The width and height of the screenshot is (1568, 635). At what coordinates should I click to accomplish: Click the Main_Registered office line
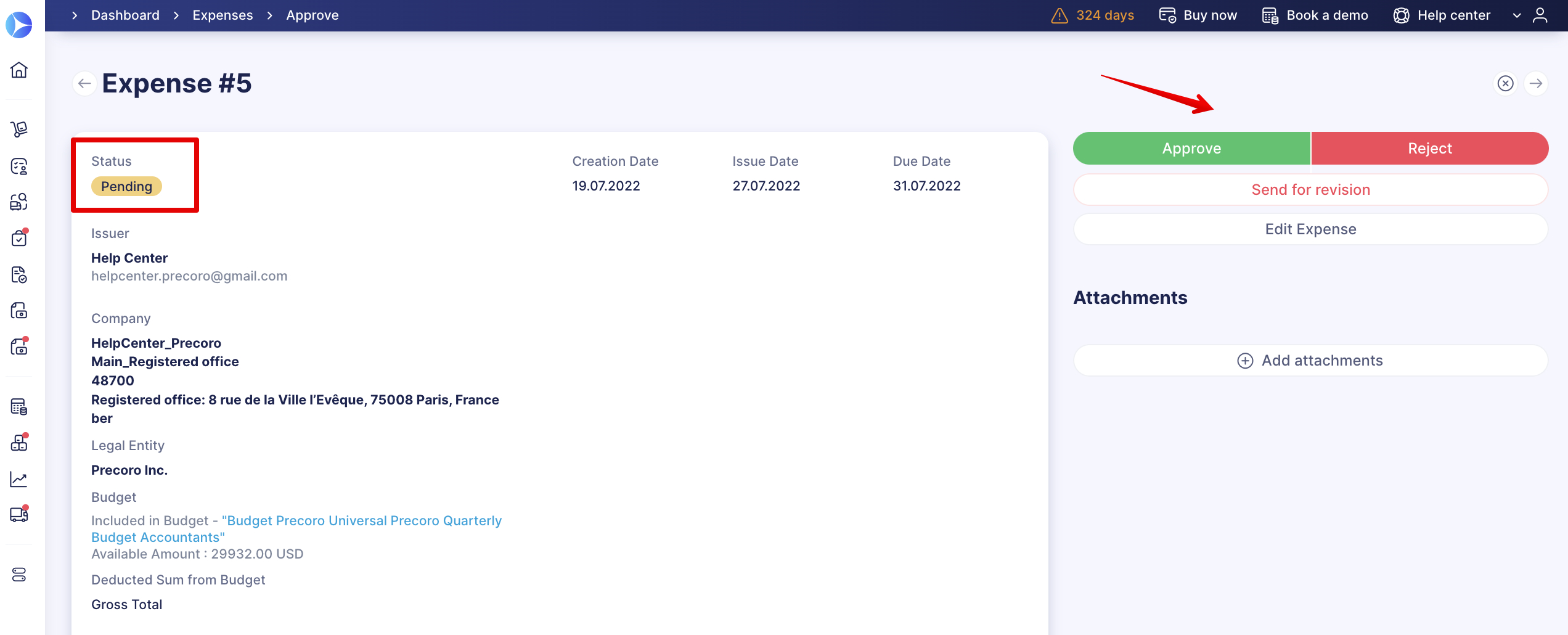tap(165, 362)
